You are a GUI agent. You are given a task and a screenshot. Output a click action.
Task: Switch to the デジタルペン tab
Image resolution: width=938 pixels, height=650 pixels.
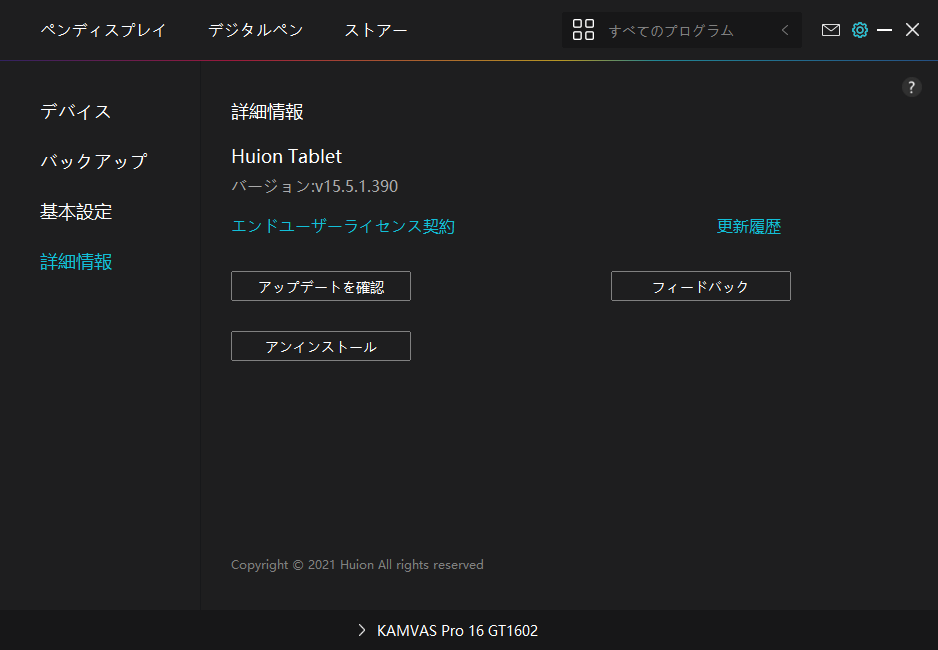255,30
